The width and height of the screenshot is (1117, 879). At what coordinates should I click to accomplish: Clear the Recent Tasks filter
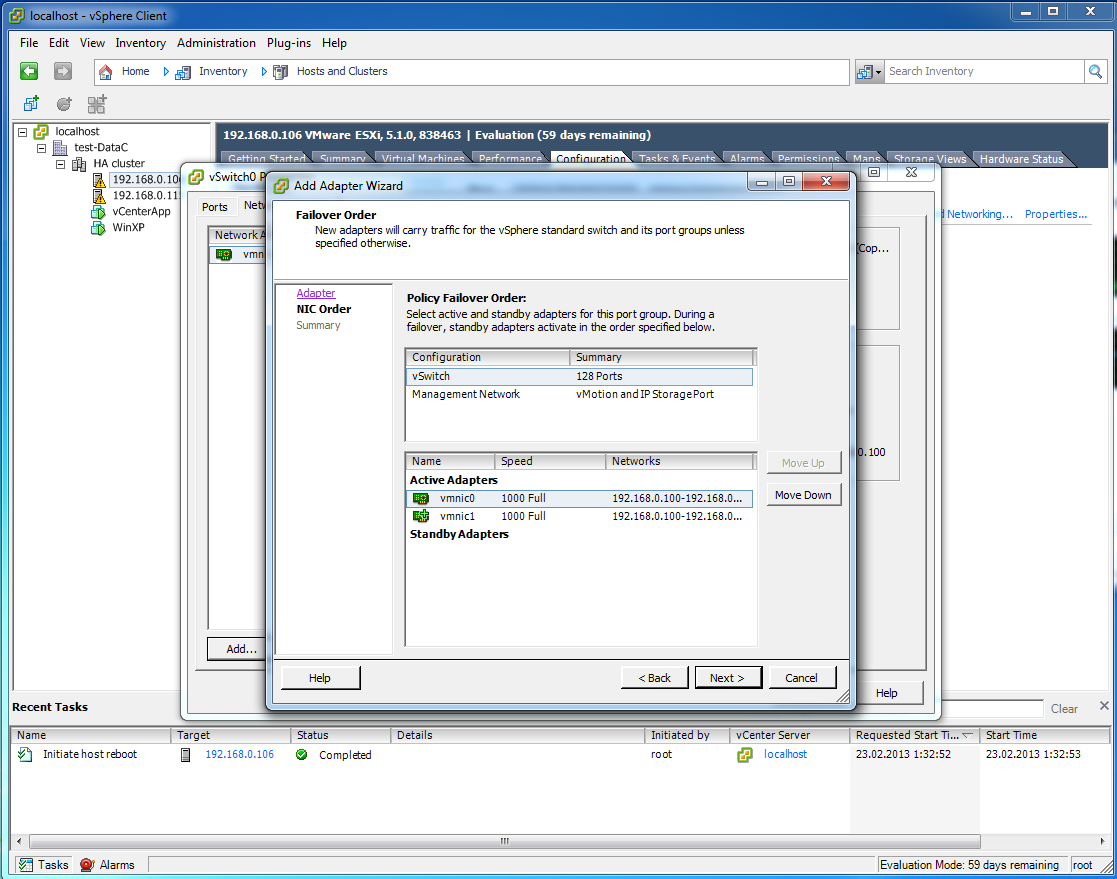click(x=1064, y=709)
